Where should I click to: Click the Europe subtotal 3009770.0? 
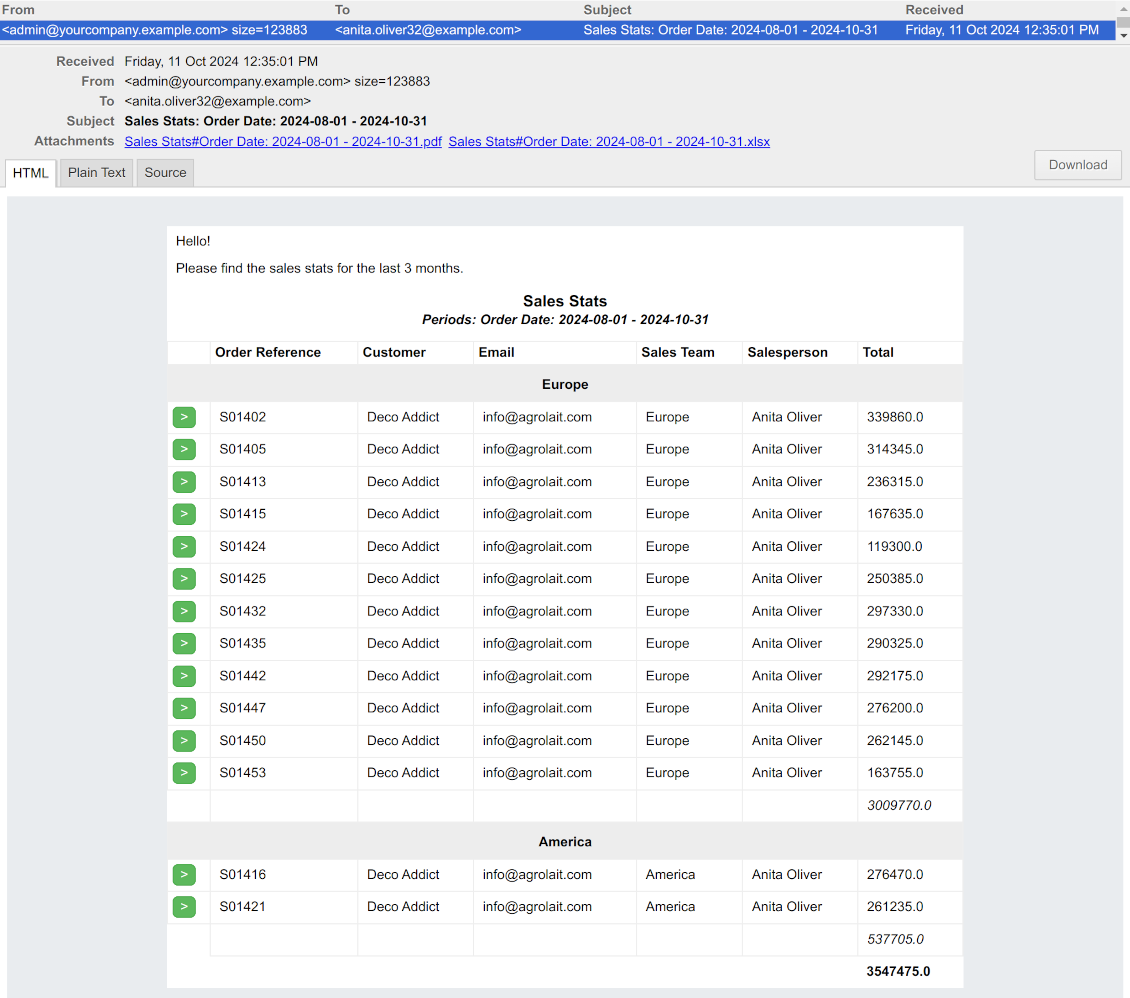pos(899,806)
